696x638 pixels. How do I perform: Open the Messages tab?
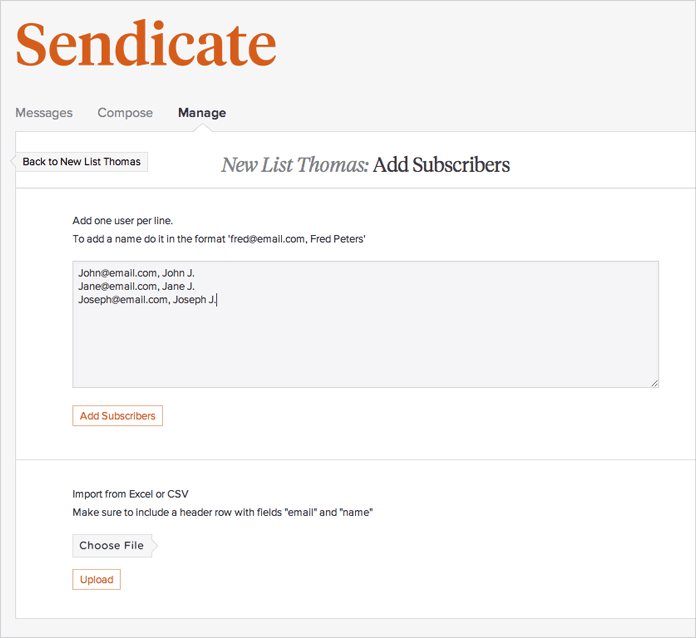[44, 113]
